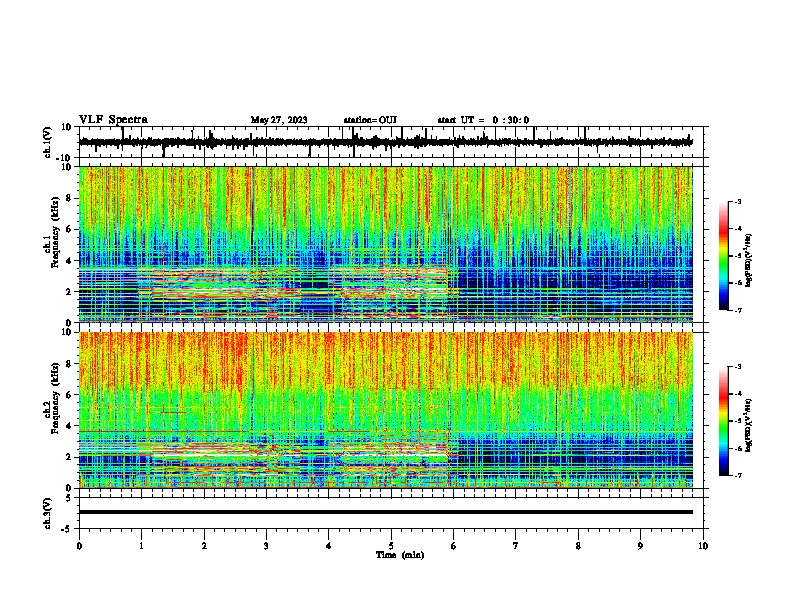The height and width of the screenshot is (612, 792).
Task: Click inside the ch.2 frequency spectrogram panel
Action: click(386, 410)
